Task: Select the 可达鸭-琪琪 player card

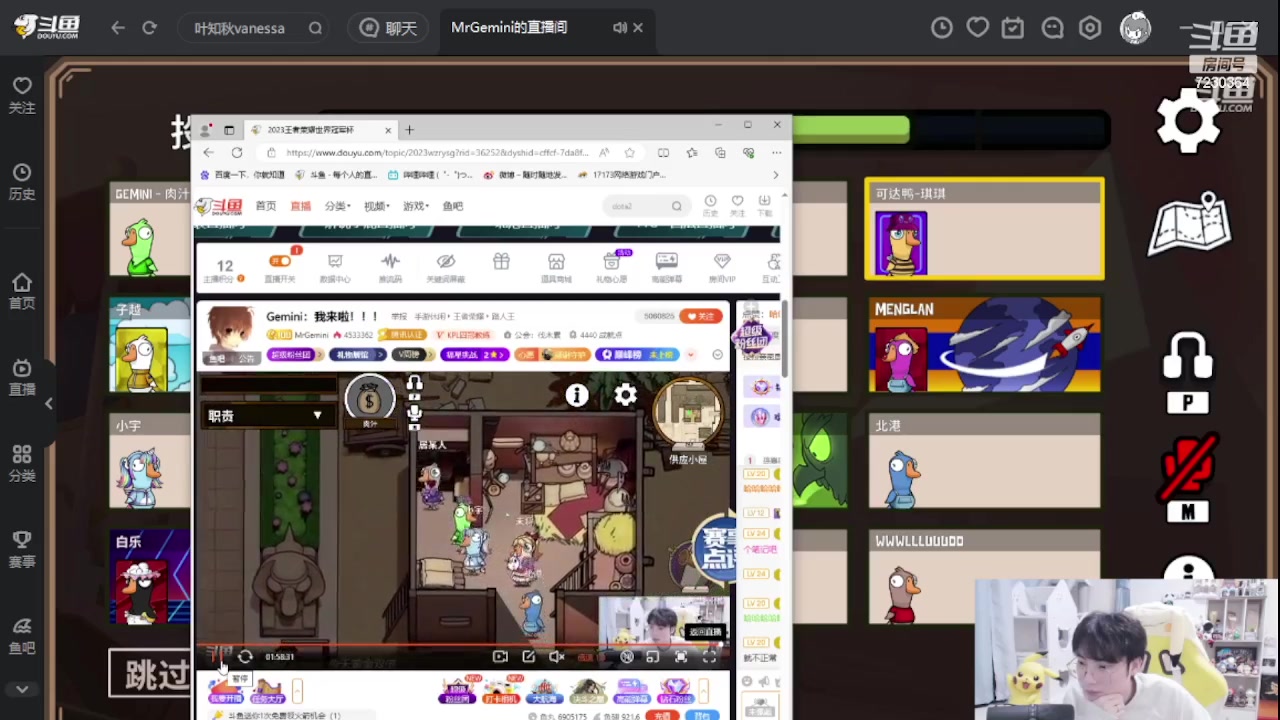Action: [985, 229]
